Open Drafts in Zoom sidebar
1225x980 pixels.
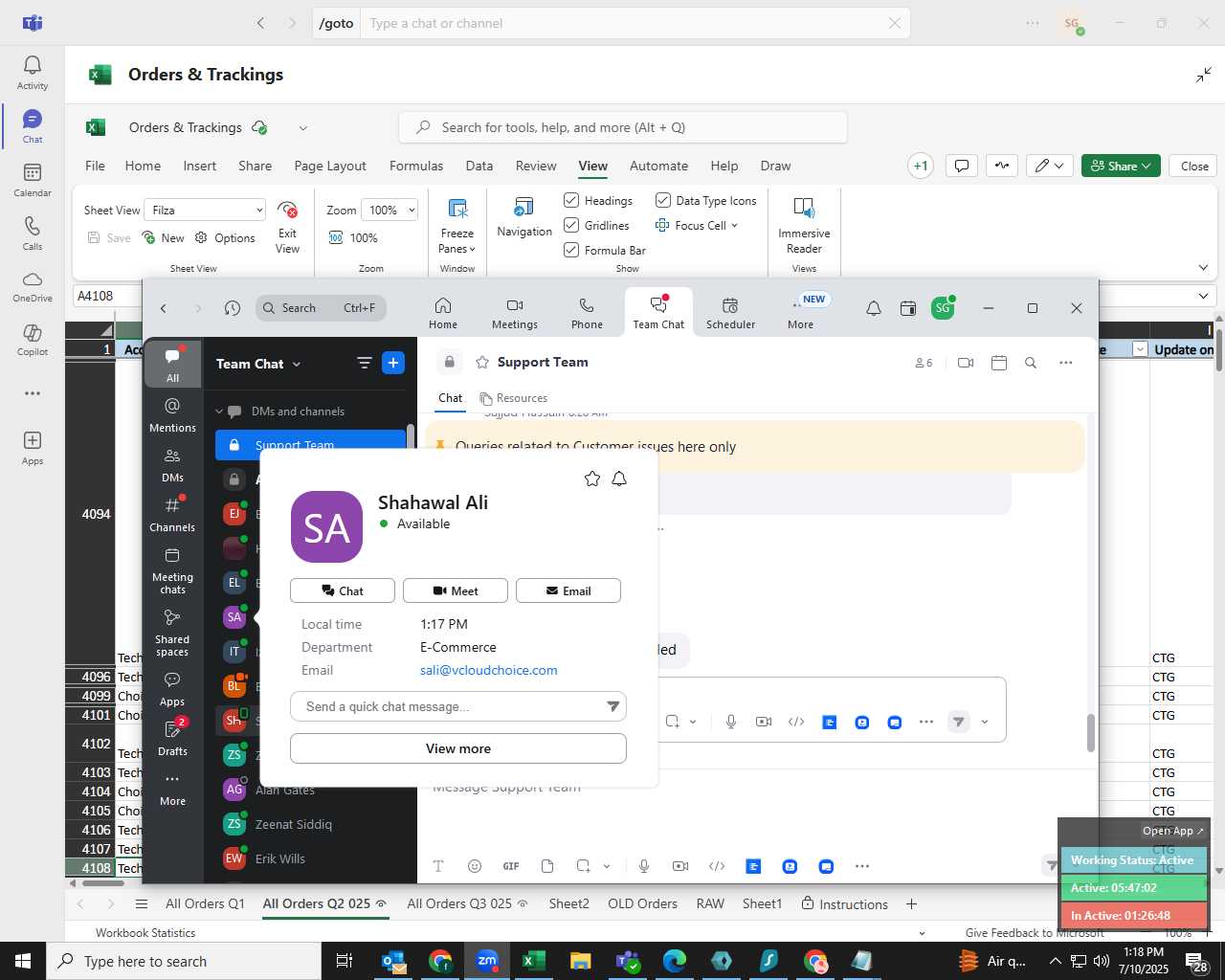point(172,739)
